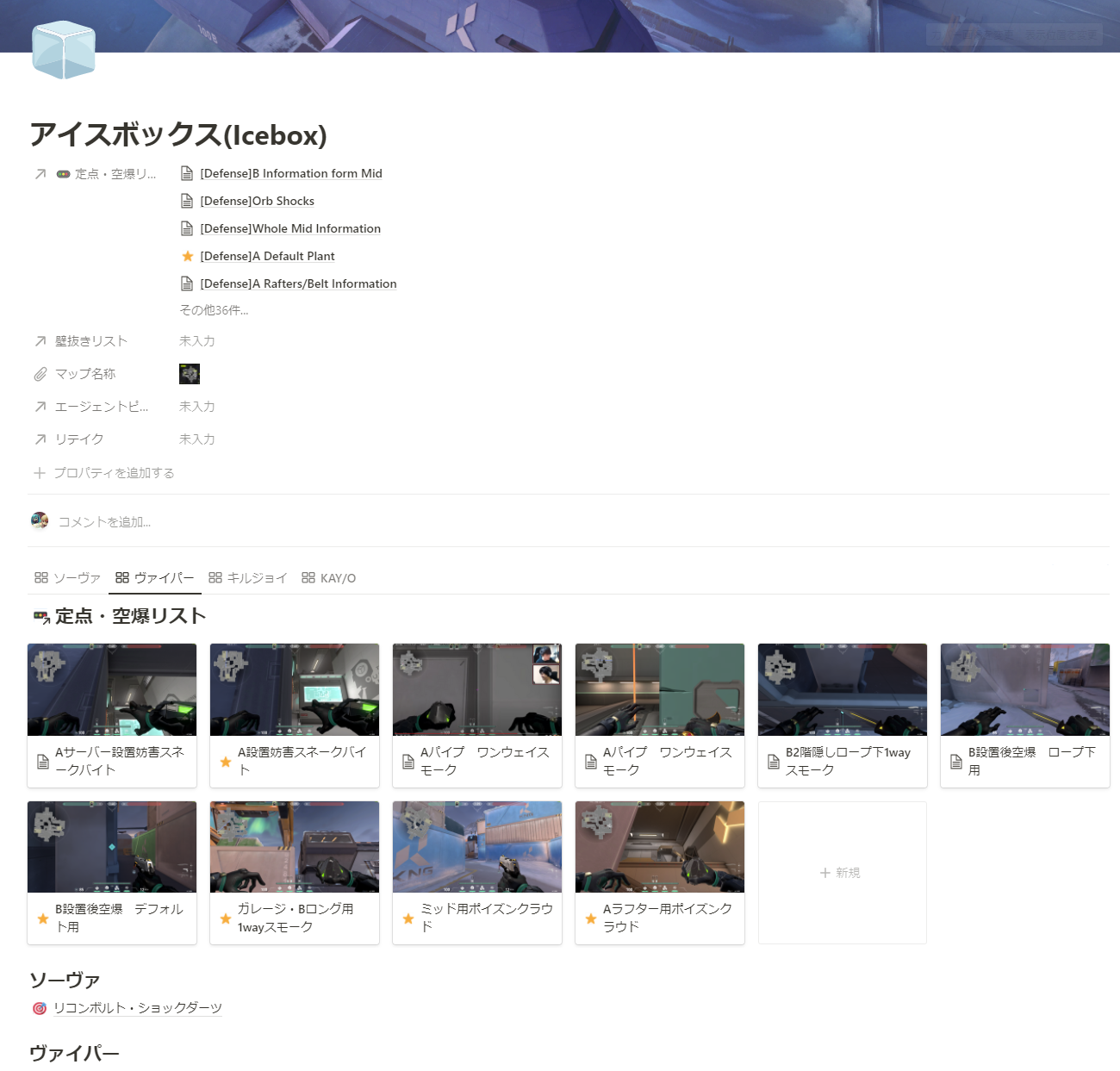Toggle the star on Aラフター用ポイズンクラウド card

590,918
